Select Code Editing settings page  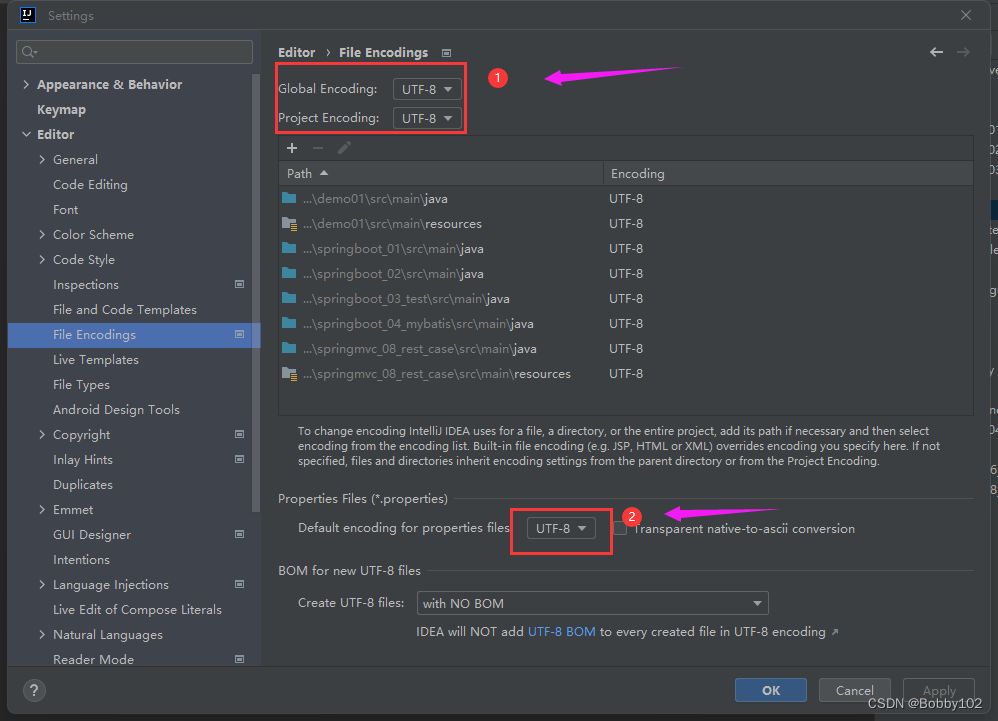point(90,185)
